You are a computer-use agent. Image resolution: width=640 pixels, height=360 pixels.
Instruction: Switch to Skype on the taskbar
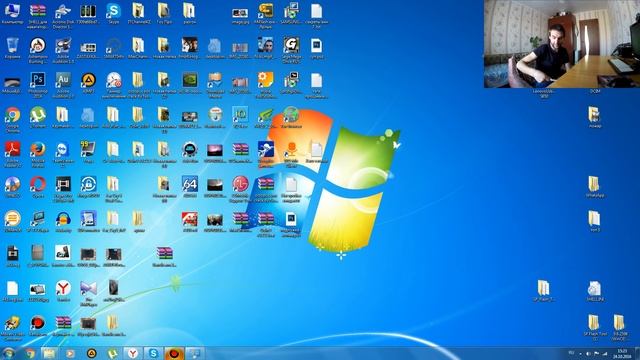153,353
